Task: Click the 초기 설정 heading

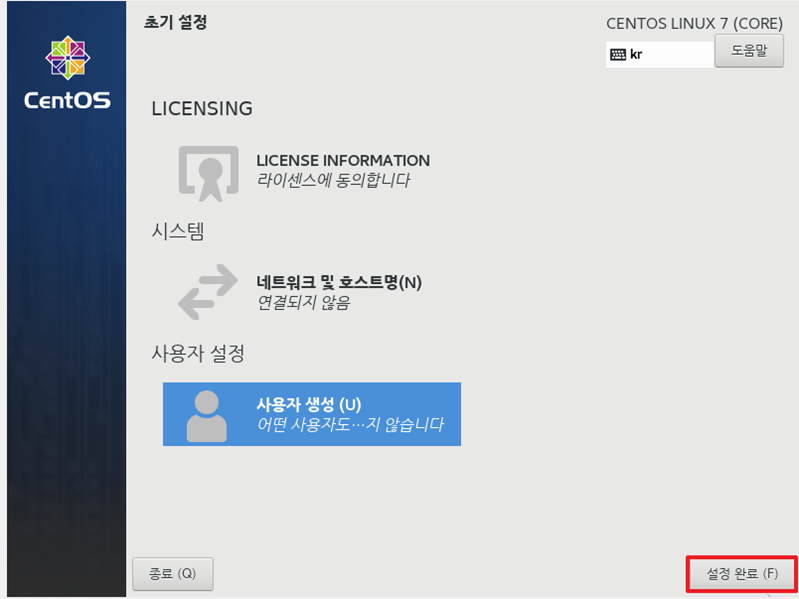Action: (x=175, y=22)
